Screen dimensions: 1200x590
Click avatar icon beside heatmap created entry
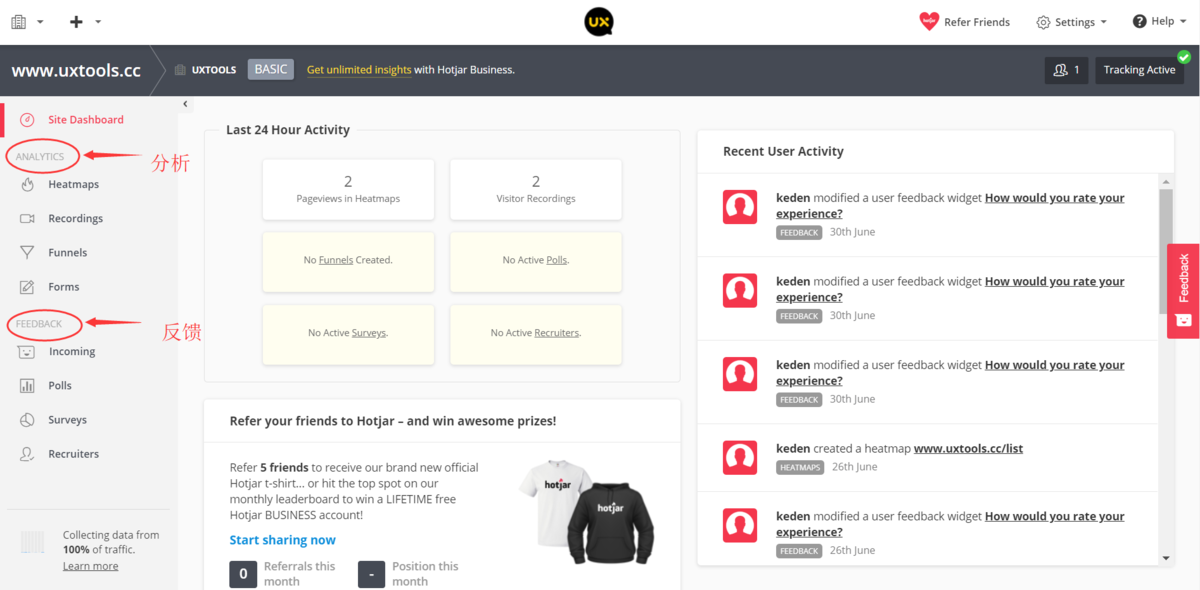tap(740, 457)
